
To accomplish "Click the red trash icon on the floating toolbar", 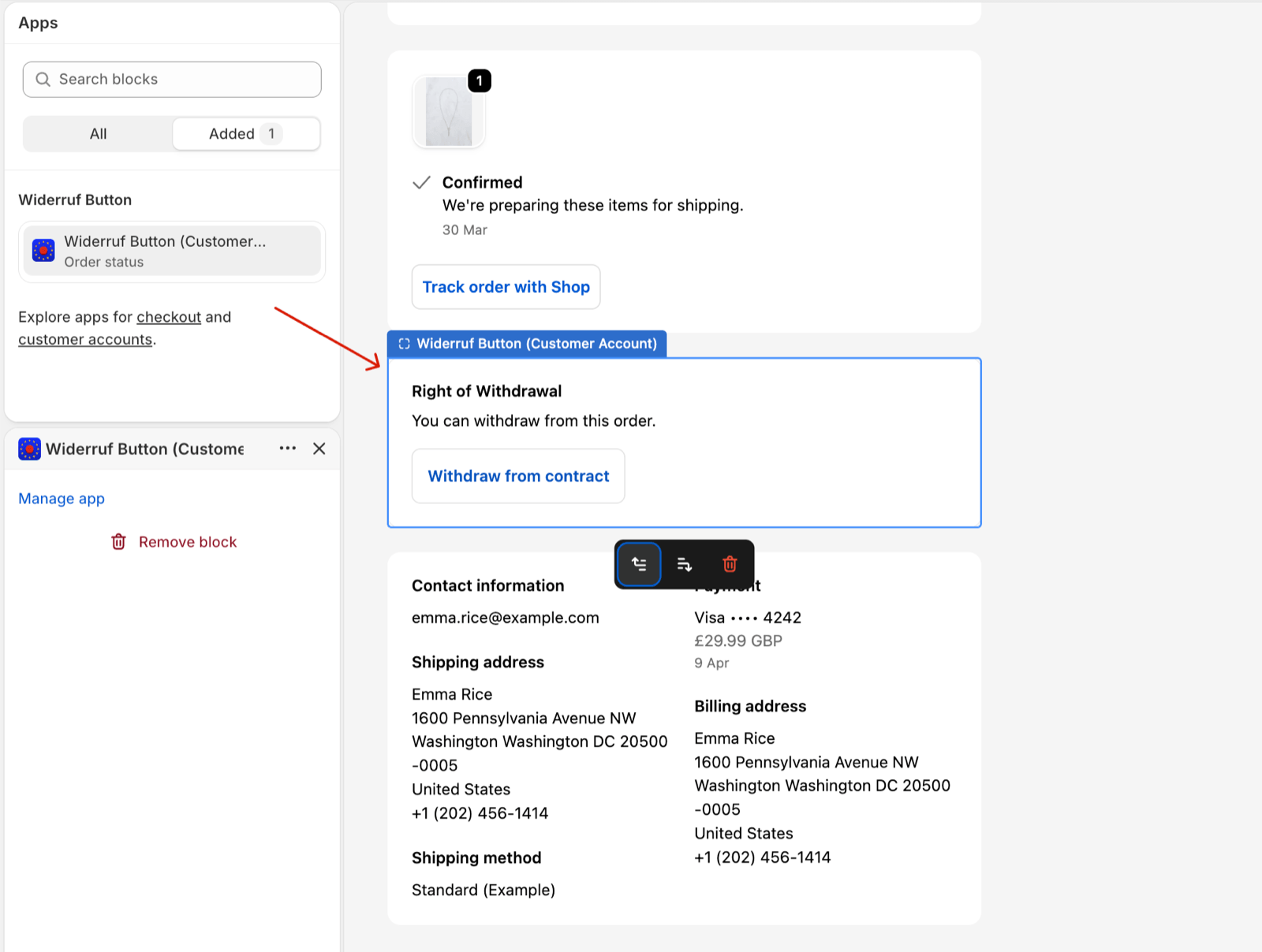I will (x=729, y=564).
